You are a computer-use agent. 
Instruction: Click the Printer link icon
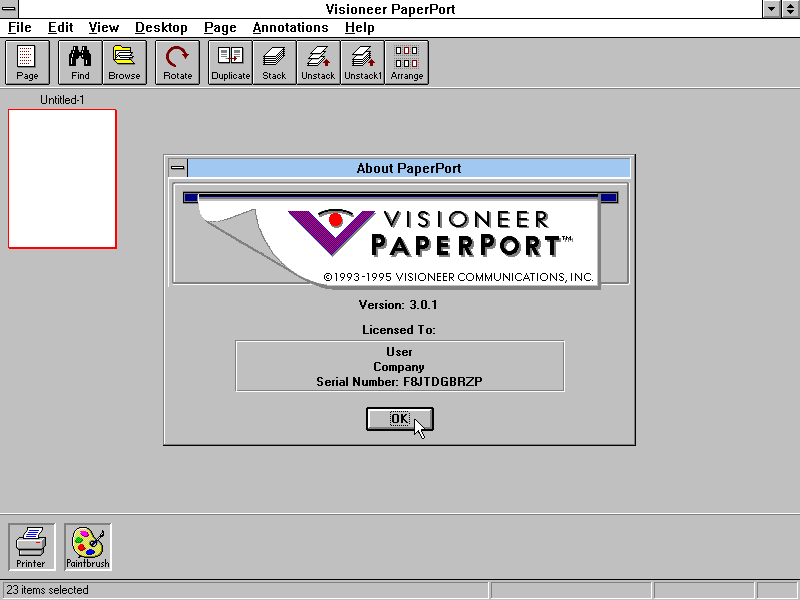point(31,547)
